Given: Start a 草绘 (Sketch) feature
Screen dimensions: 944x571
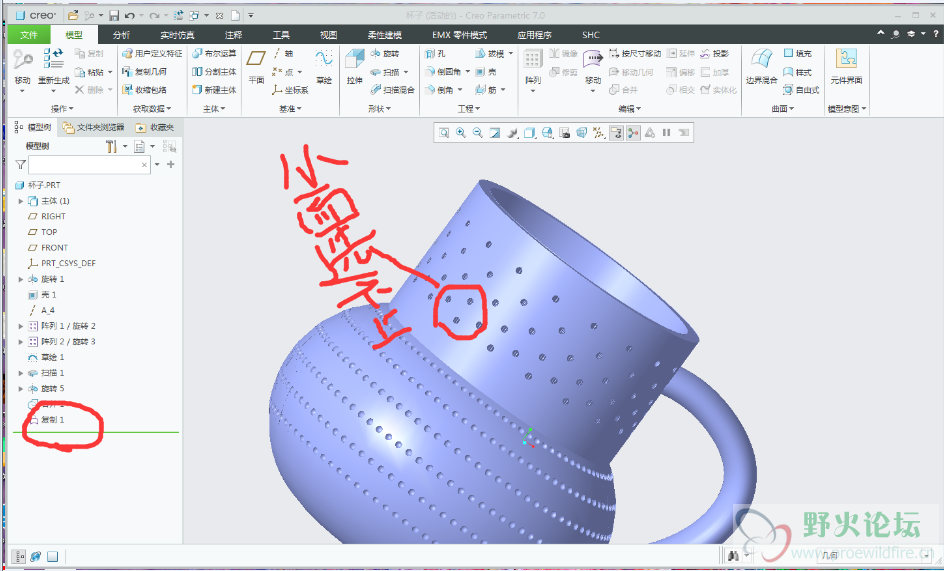Looking at the screenshot, I should tap(324, 66).
